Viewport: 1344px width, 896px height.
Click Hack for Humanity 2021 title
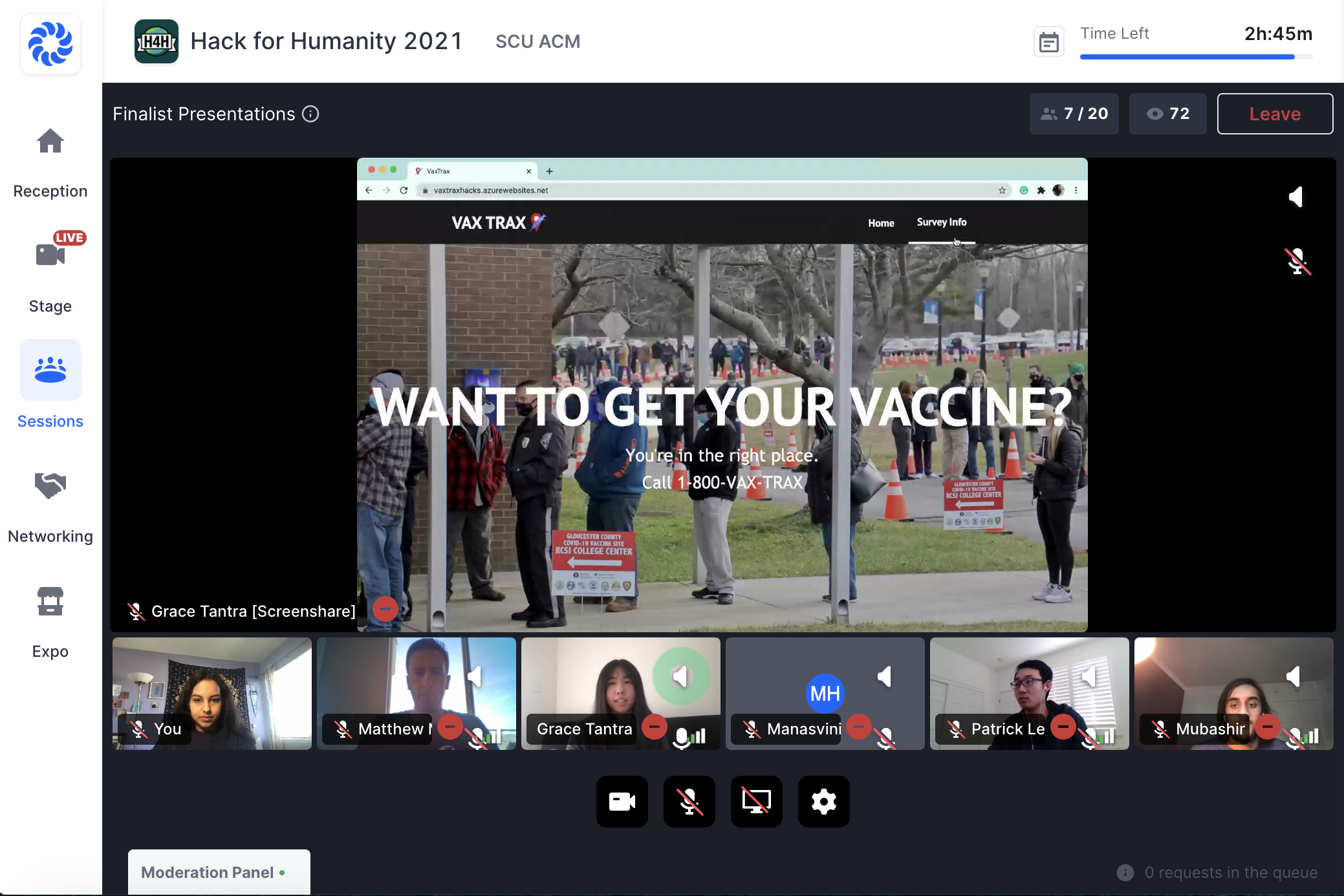click(x=327, y=41)
